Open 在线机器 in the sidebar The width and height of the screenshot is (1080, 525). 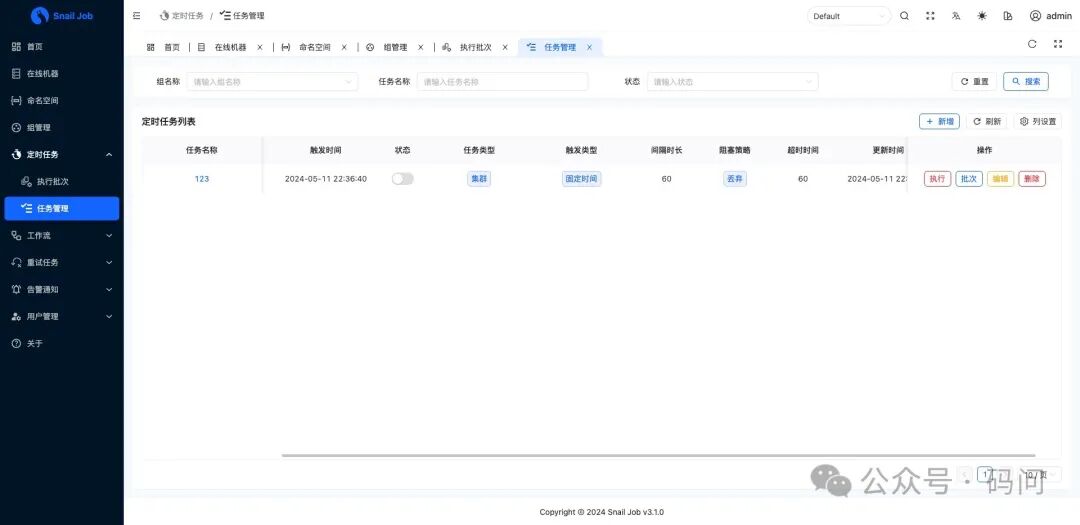tap(61, 74)
